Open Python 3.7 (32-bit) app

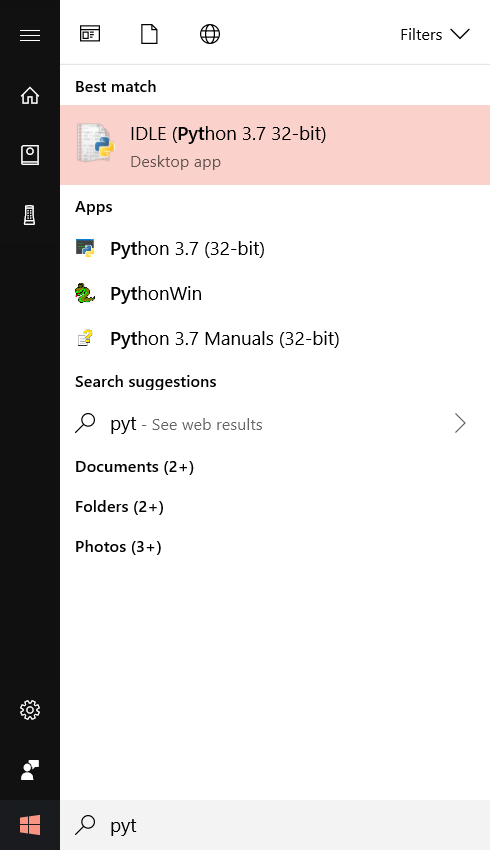pyautogui.click(x=275, y=249)
